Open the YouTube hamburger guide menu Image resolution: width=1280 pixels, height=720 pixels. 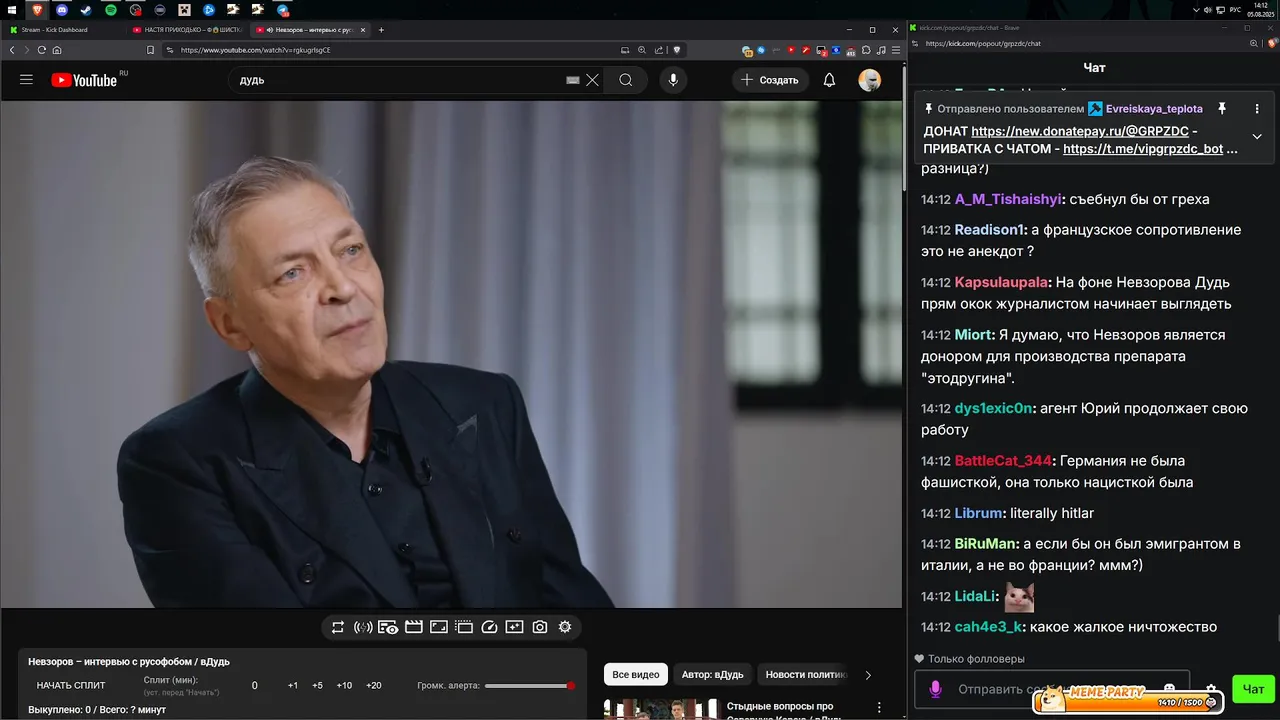26,80
